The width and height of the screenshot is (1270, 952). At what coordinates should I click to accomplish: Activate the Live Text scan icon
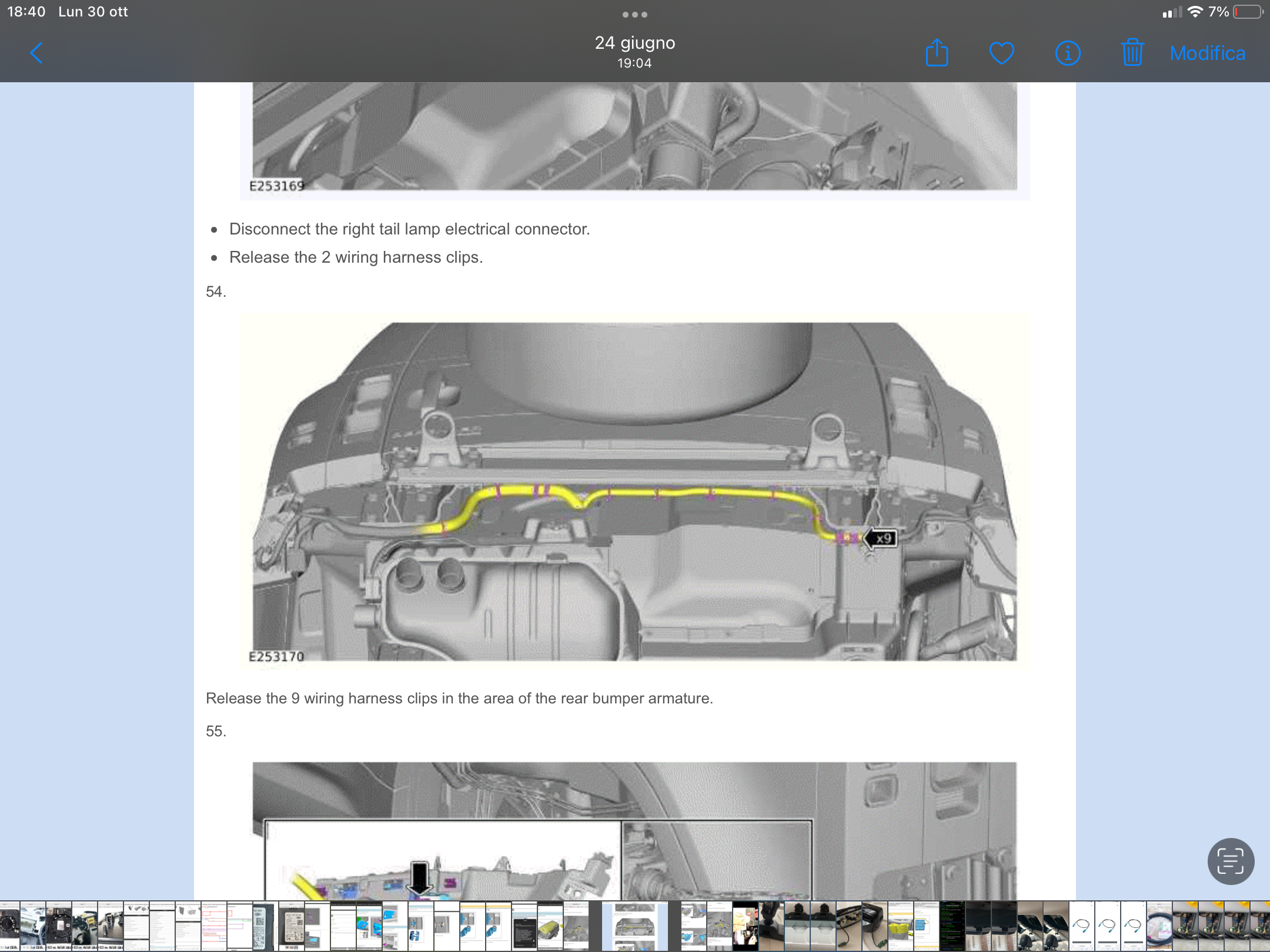point(1231,861)
